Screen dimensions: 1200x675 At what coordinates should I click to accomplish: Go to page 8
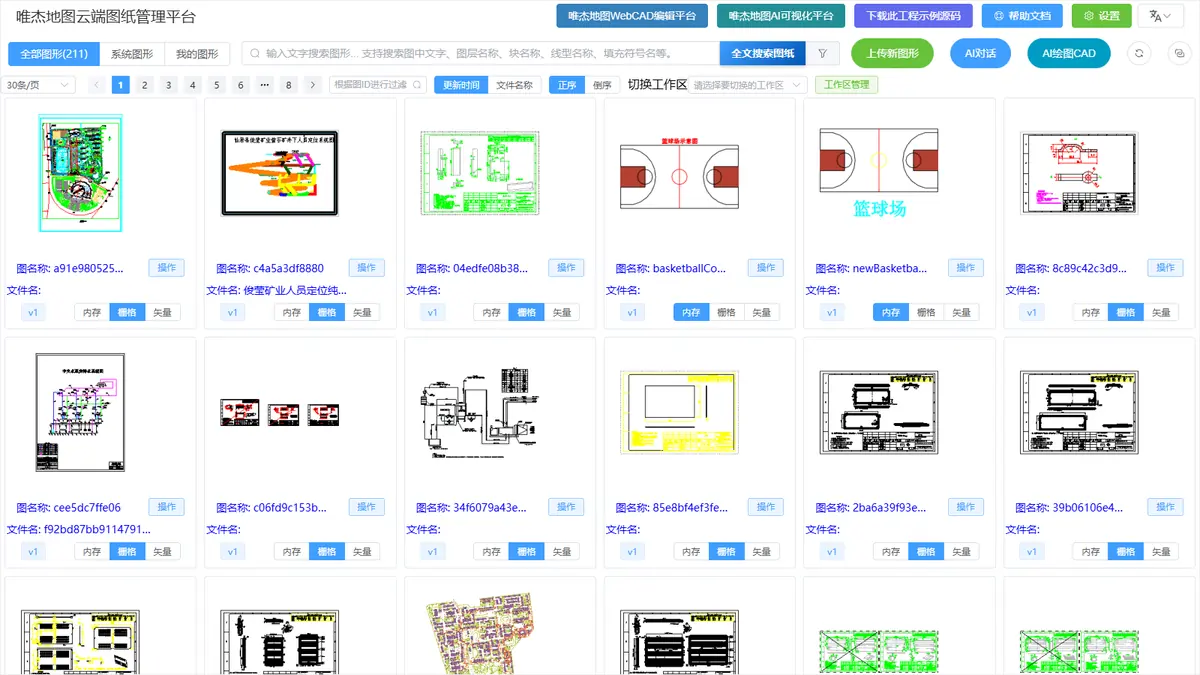coord(289,85)
